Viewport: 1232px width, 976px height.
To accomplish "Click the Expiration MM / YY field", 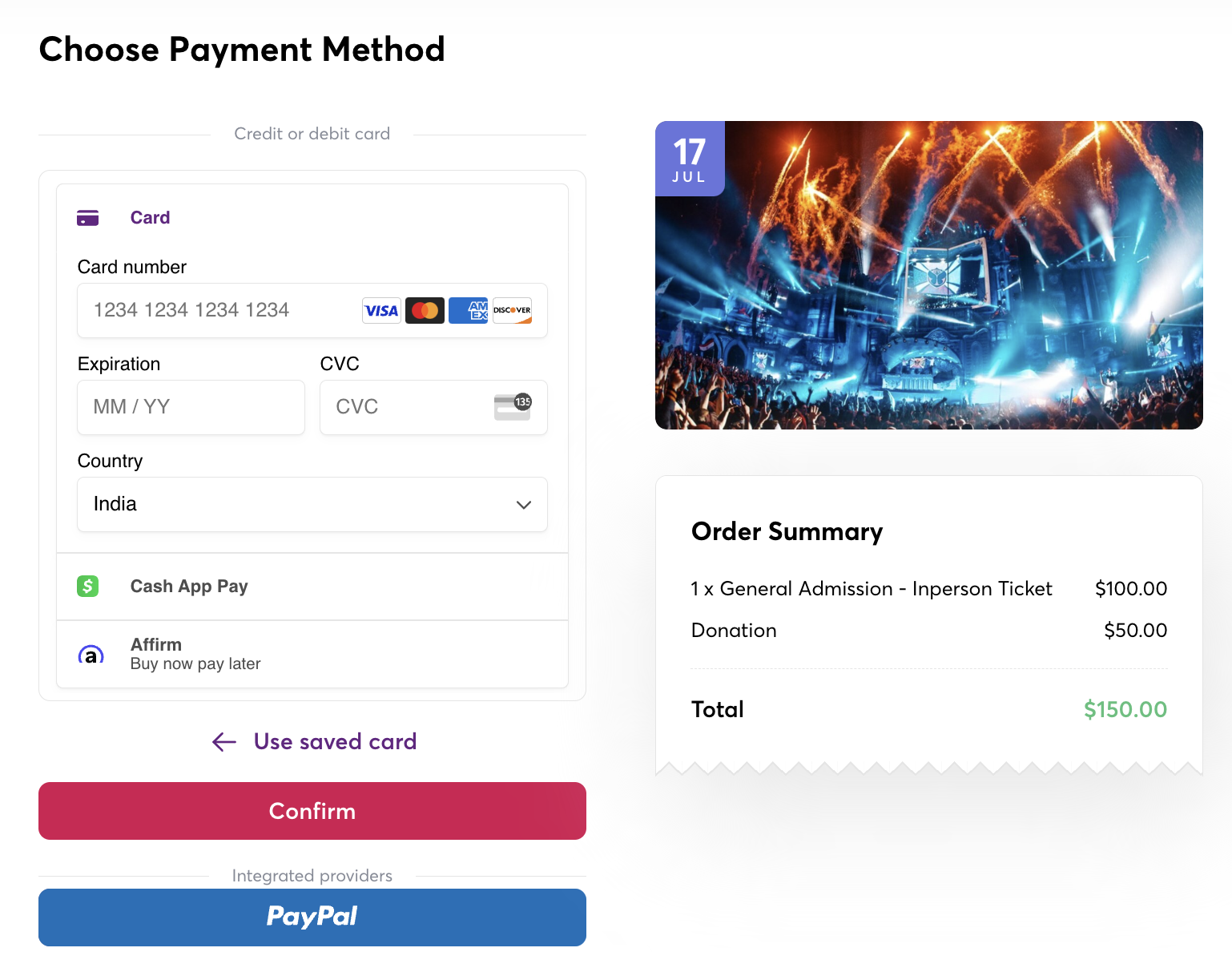I will tap(191, 407).
